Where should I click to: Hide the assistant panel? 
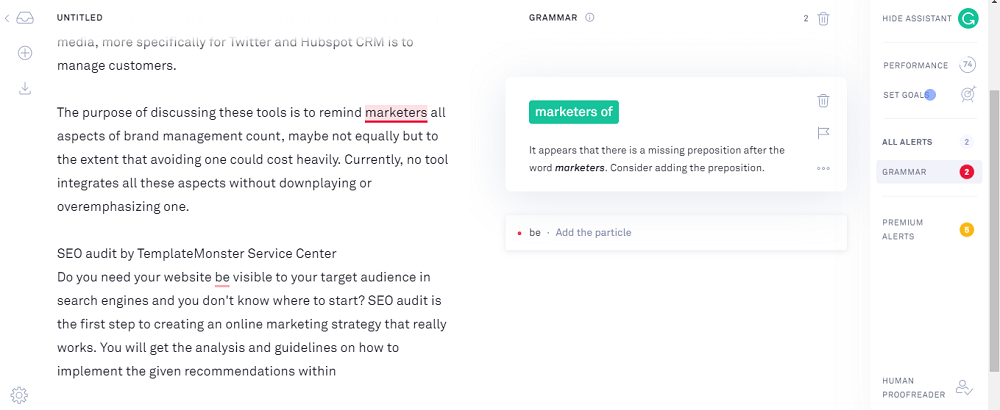click(x=916, y=18)
